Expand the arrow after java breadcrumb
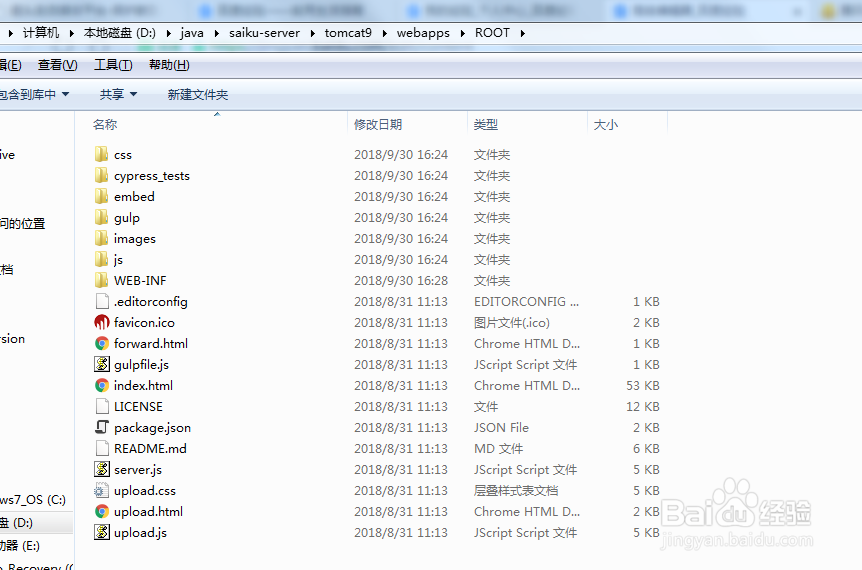Viewport: 862px width, 570px height. pos(217,33)
